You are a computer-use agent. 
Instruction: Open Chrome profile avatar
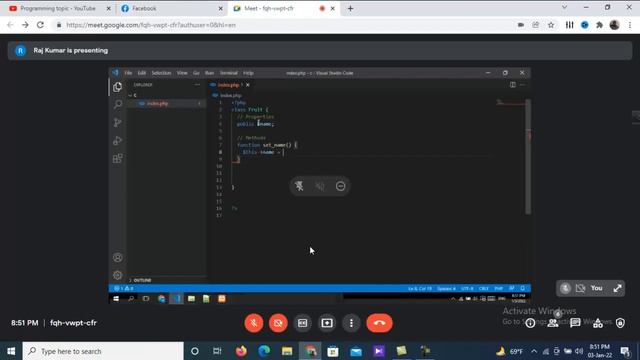point(614,25)
